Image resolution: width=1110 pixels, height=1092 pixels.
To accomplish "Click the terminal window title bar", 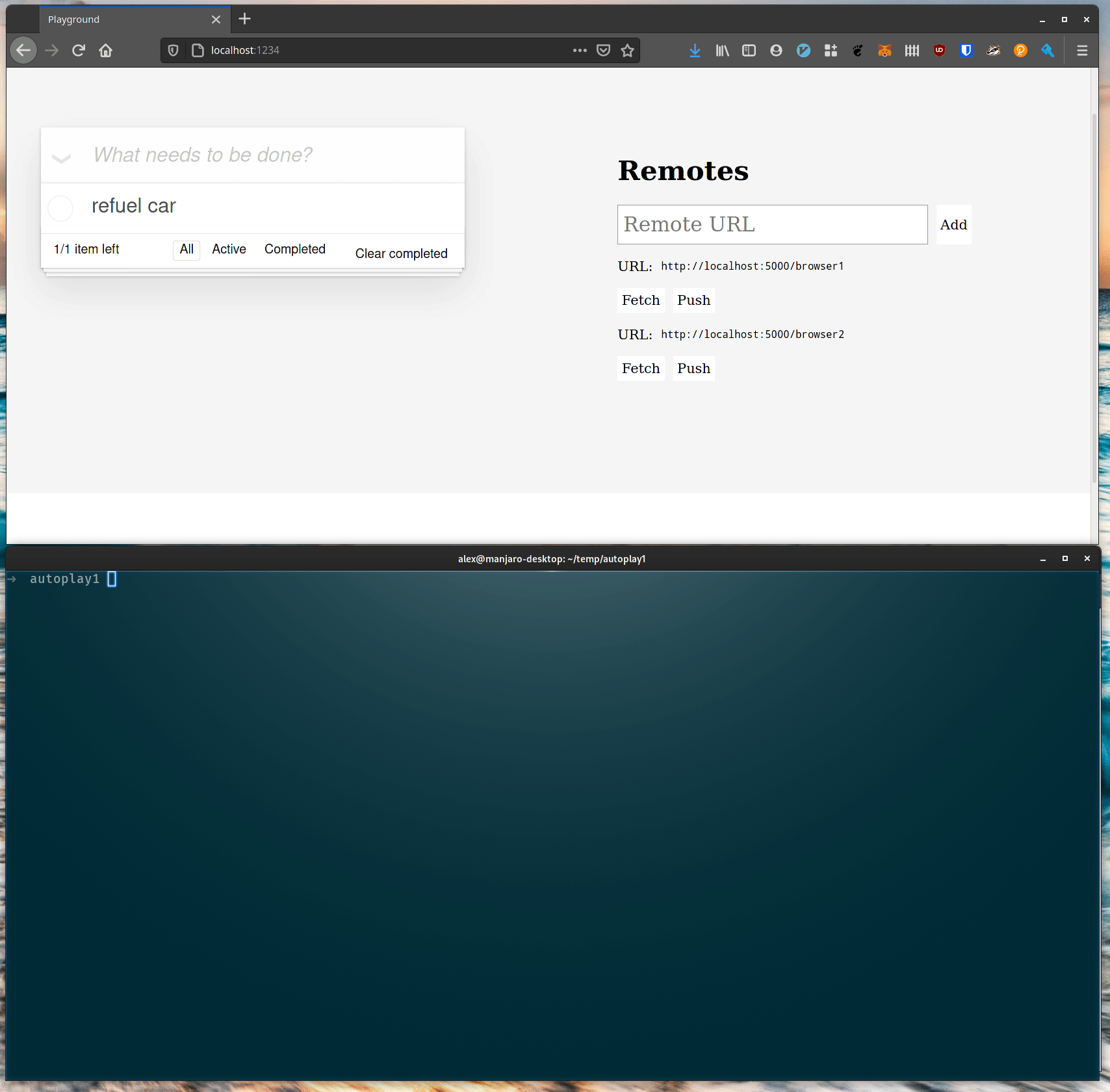I will point(552,559).
